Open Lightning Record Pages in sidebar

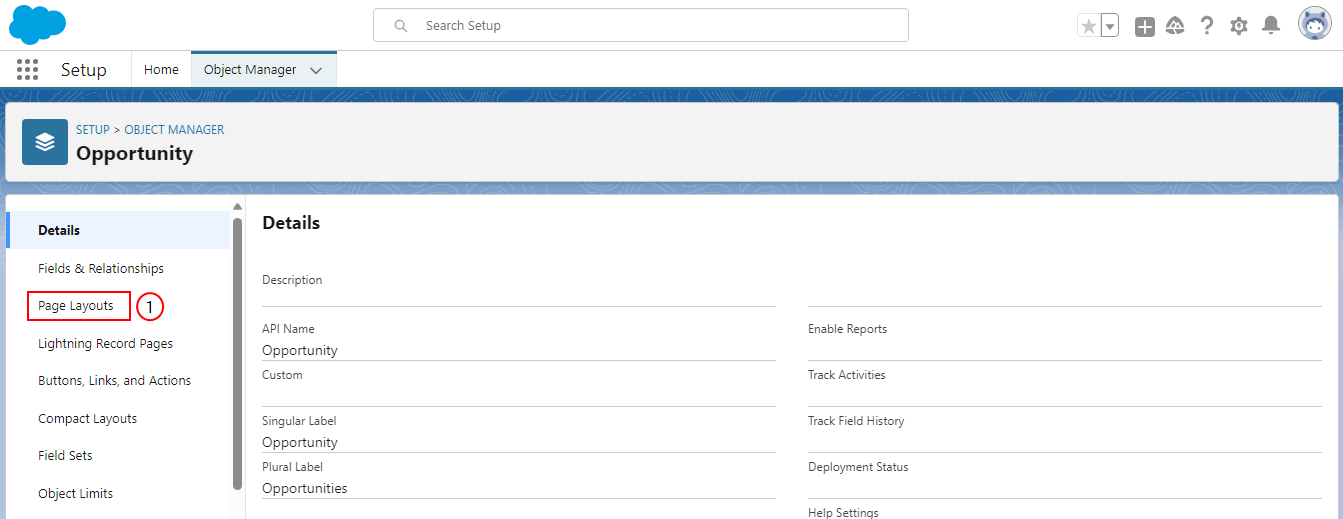(x=105, y=343)
